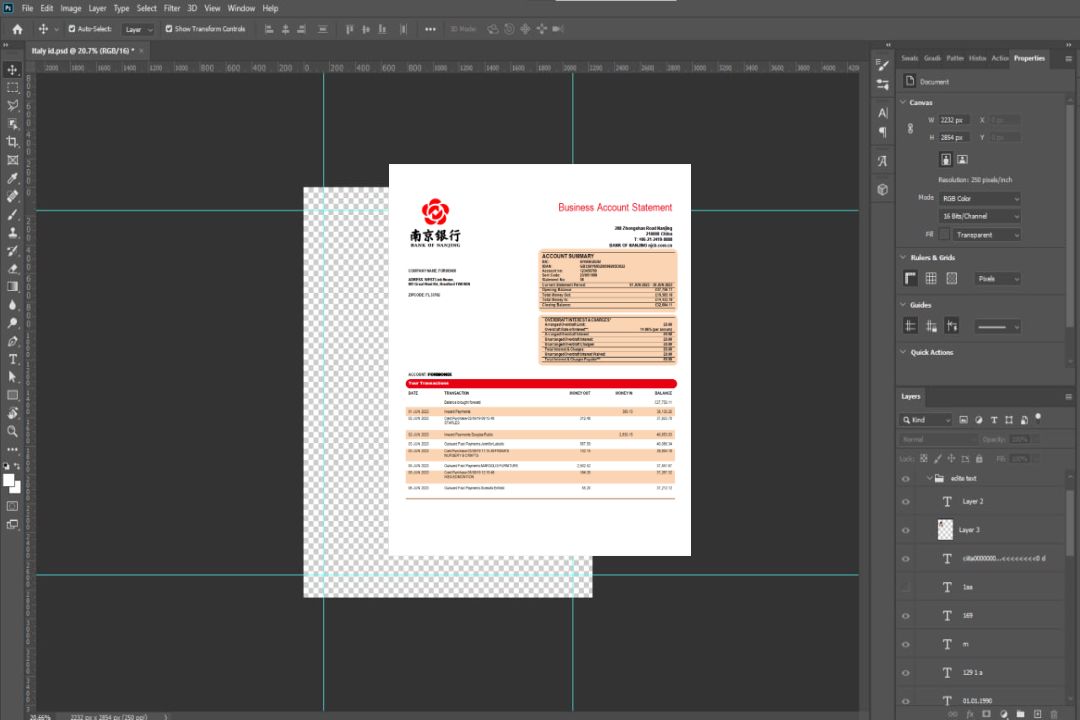The image size is (1080, 720).
Task: Select the 'Italy id.psd' document tab
Action: pyautogui.click(x=83, y=51)
